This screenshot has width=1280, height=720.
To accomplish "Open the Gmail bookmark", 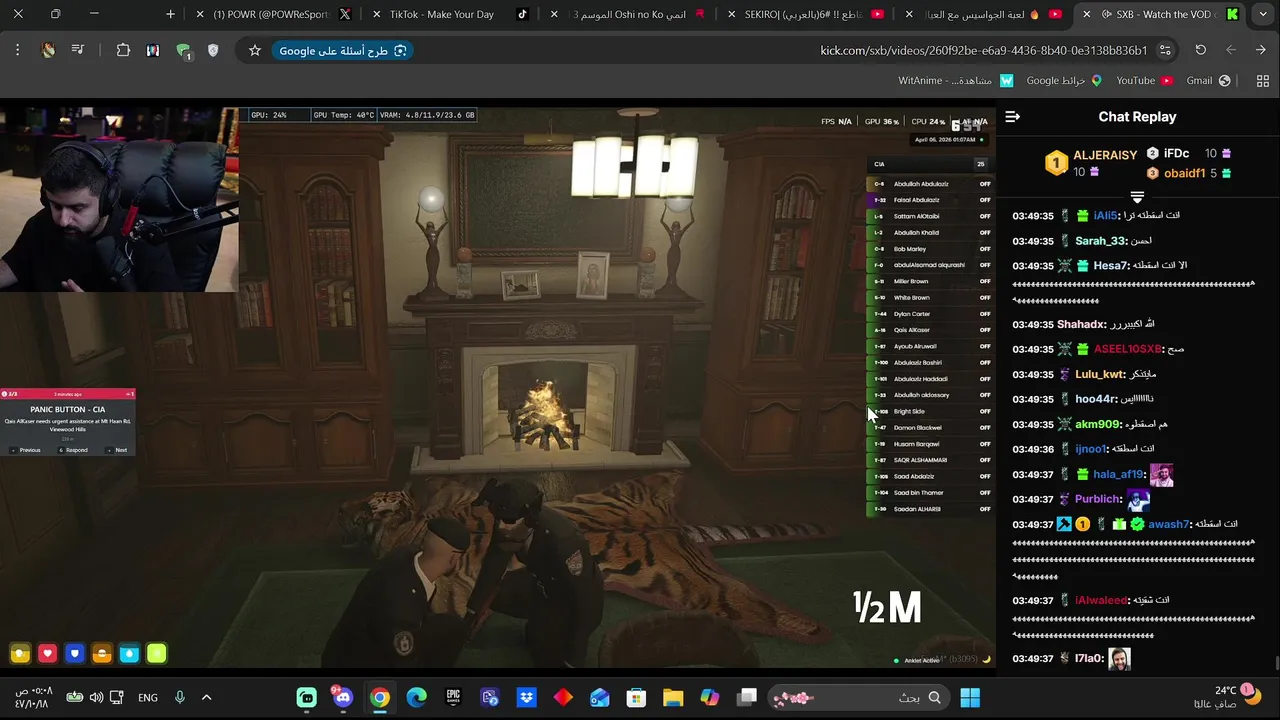I will coord(1208,81).
